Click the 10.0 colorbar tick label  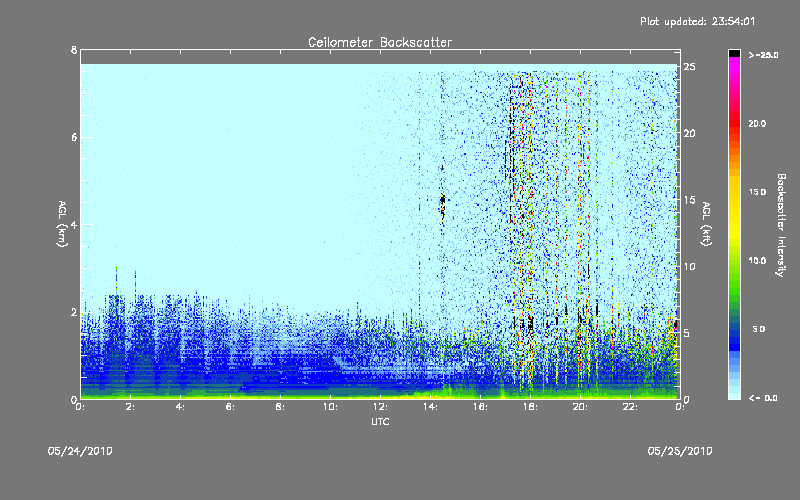(x=757, y=261)
